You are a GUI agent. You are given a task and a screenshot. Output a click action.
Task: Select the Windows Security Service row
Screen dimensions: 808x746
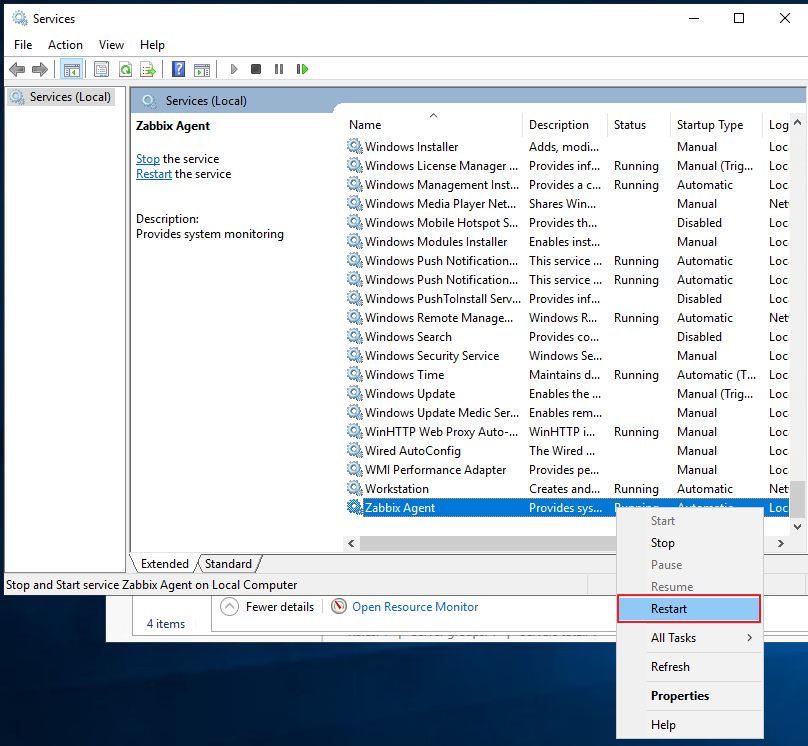(x=567, y=355)
